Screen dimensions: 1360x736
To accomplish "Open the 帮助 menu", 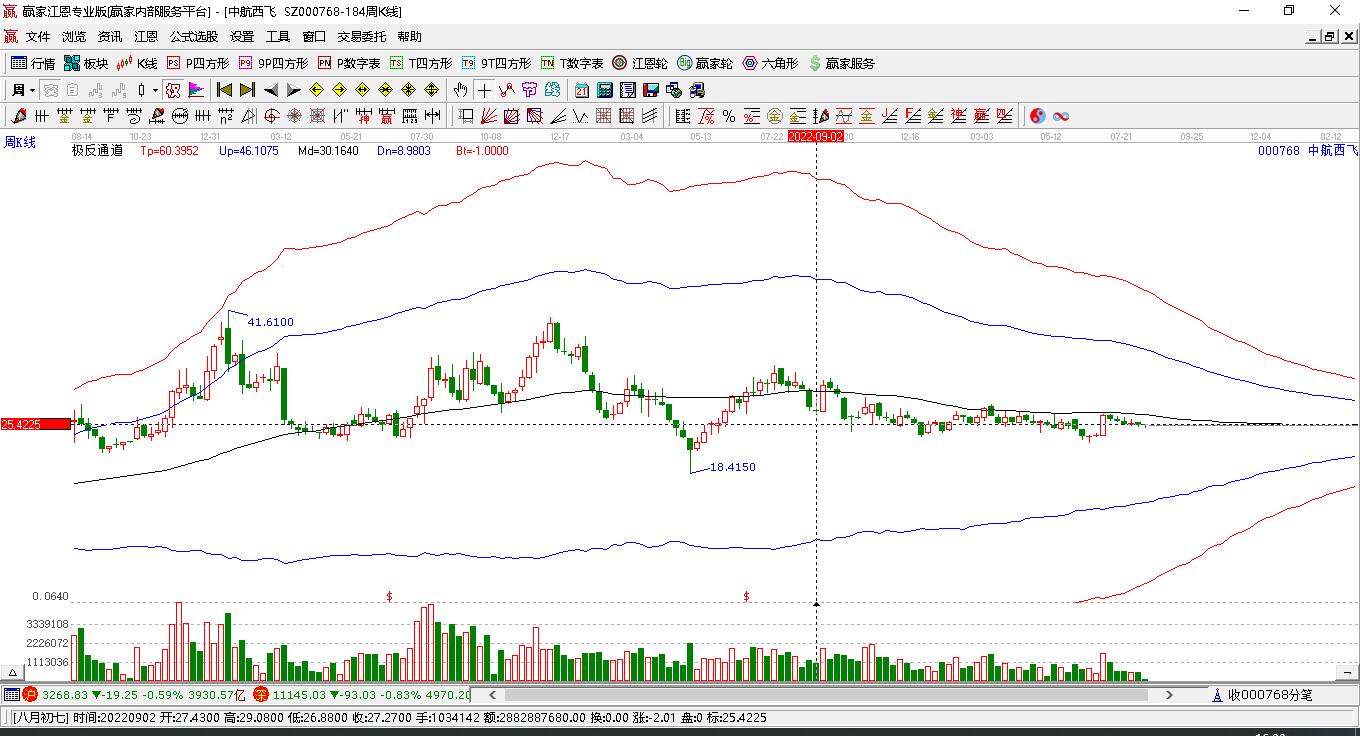I will 410,37.
